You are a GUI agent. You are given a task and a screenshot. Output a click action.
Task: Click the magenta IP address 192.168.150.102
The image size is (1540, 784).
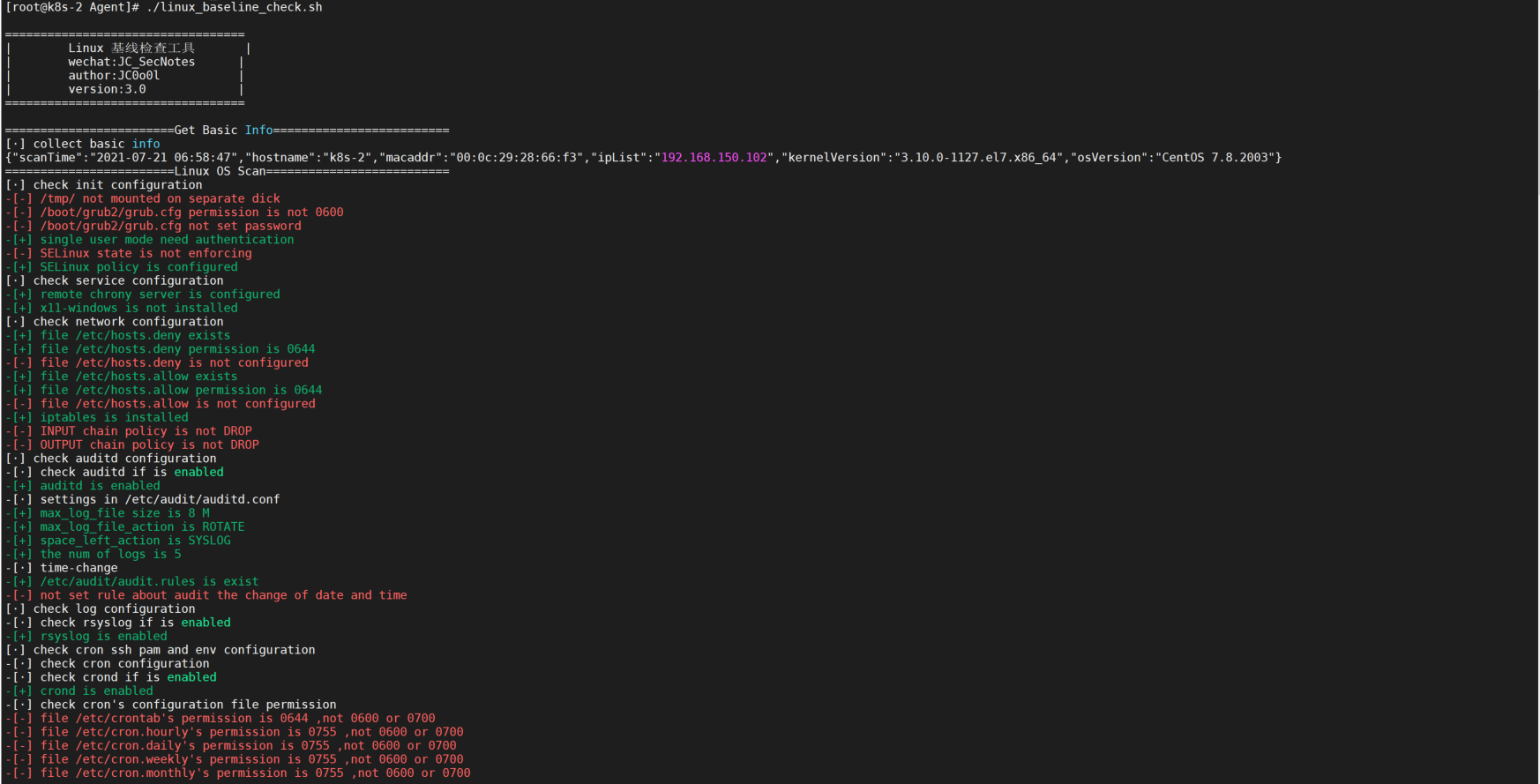click(x=714, y=158)
